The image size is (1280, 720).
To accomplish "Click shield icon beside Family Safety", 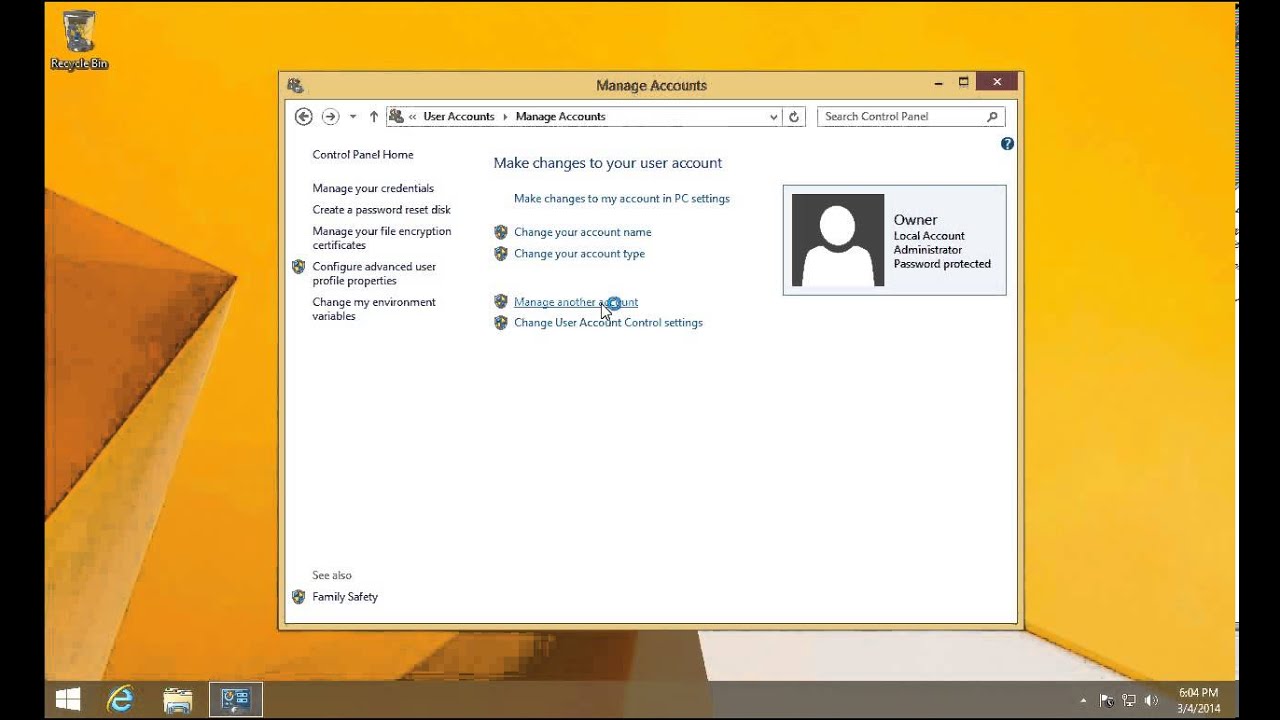I will point(298,597).
